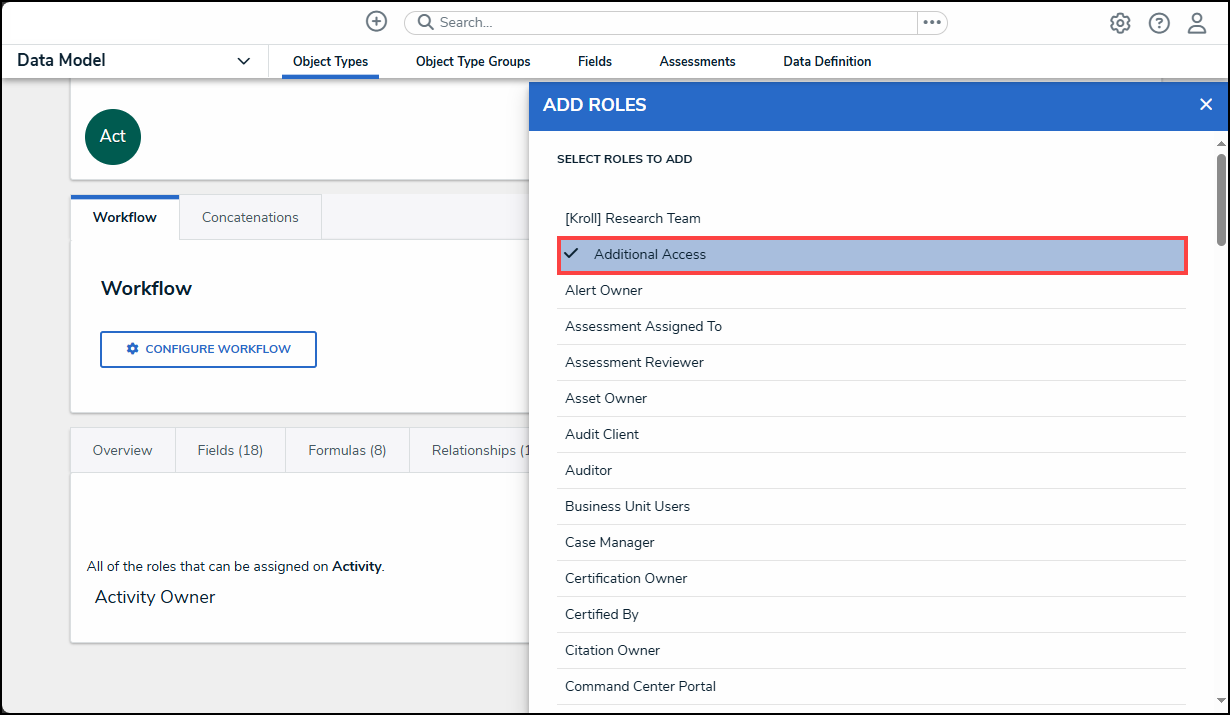Switch to the Object Type Groups tab
1230x715 pixels.
473,62
